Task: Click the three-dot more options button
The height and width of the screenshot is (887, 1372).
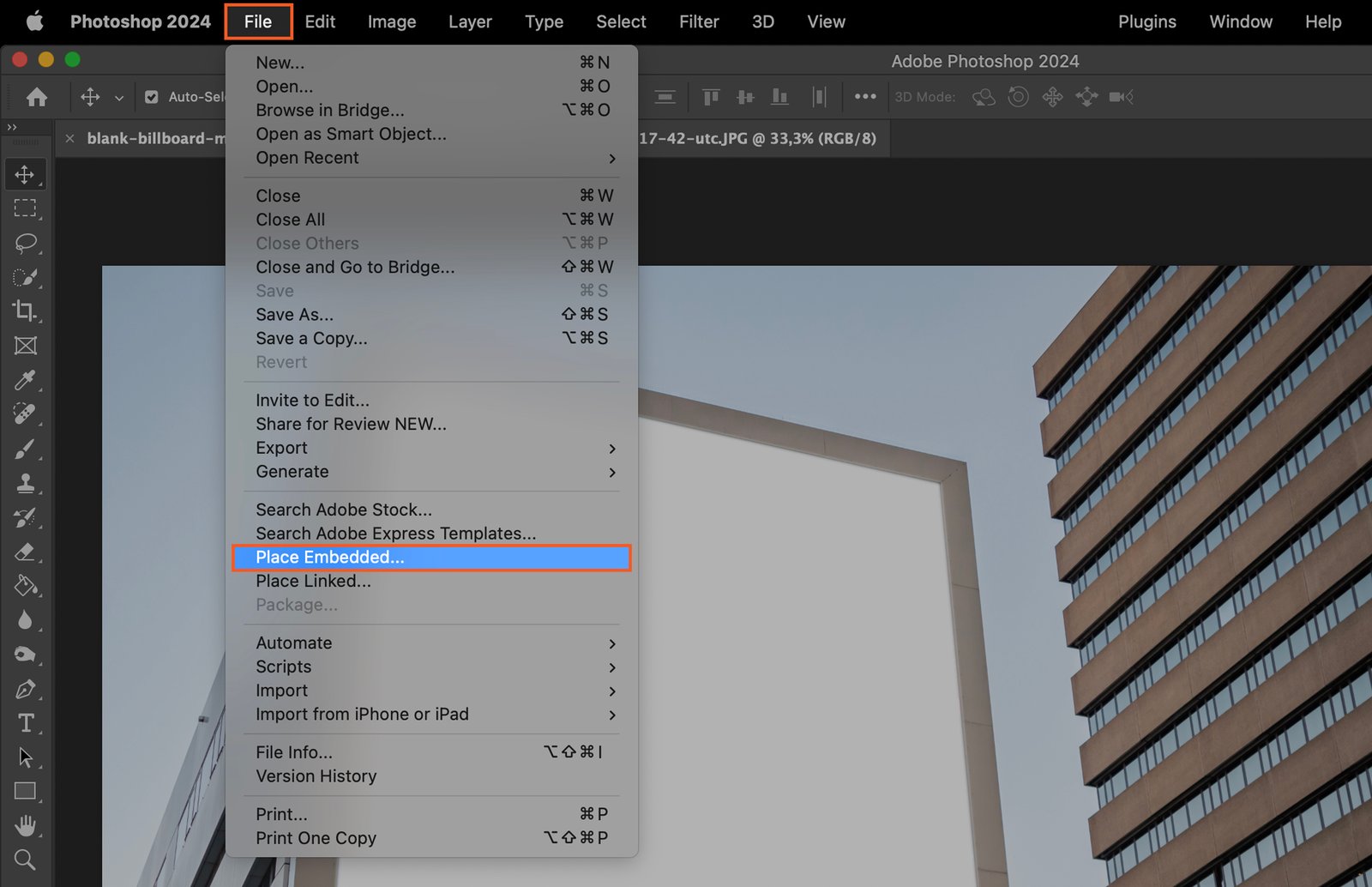Action: (865, 97)
